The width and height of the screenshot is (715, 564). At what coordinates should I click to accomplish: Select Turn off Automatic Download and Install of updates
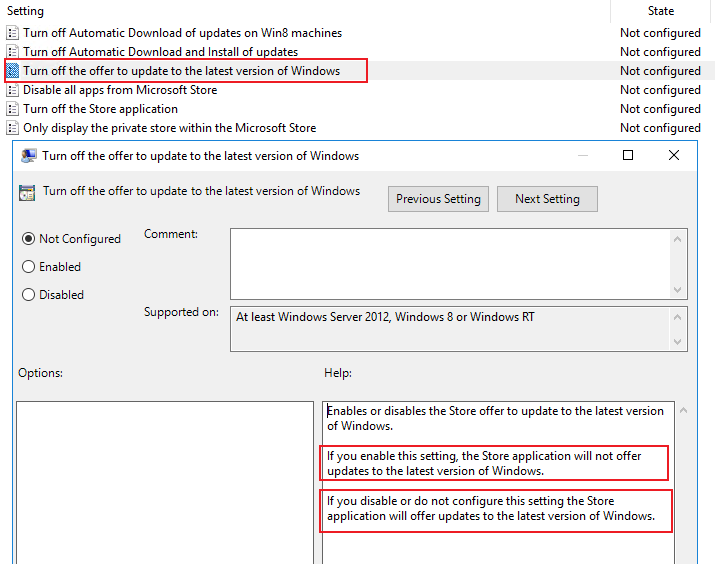[161, 52]
